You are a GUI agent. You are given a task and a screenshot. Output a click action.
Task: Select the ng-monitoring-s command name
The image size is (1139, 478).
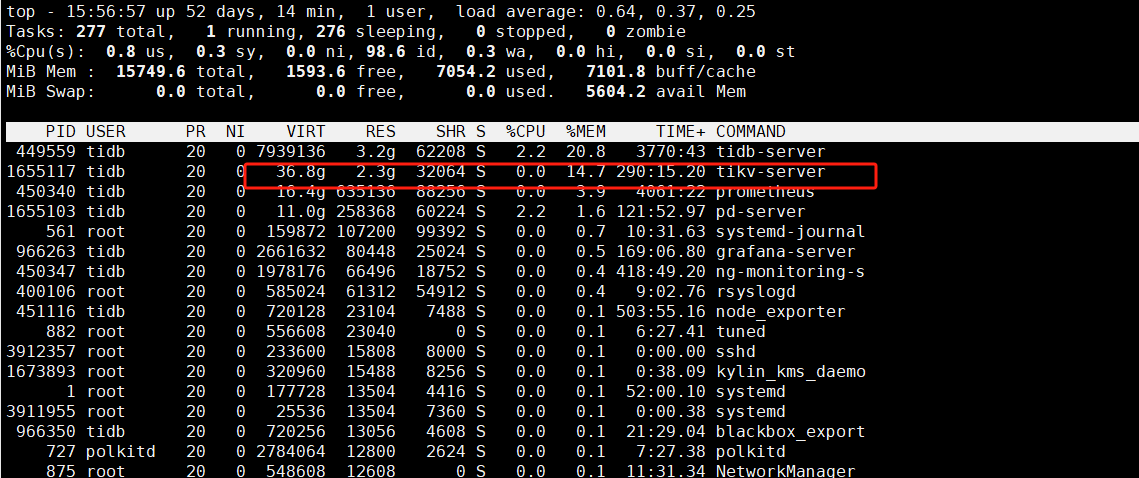click(x=791, y=272)
